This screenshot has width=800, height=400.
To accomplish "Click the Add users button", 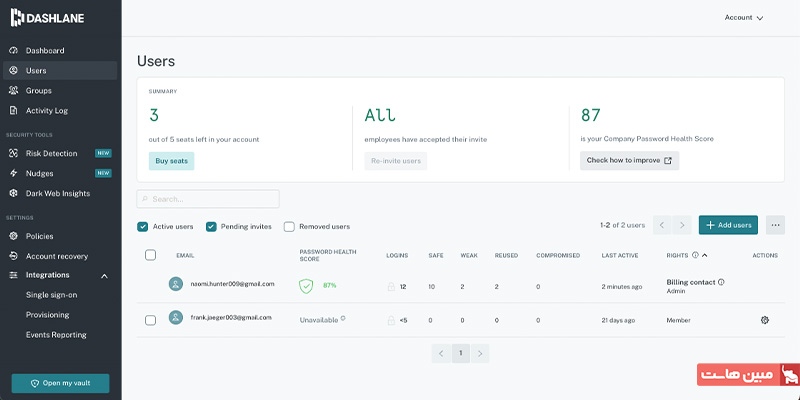I will (728, 225).
